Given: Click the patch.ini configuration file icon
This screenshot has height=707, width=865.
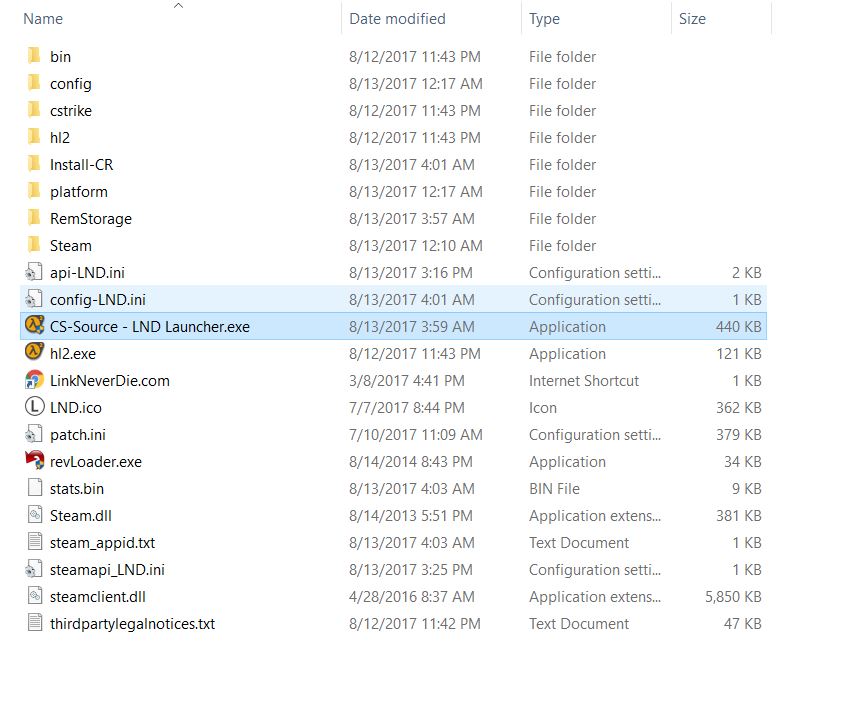Looking at the screenshot, I should [34, 434].
